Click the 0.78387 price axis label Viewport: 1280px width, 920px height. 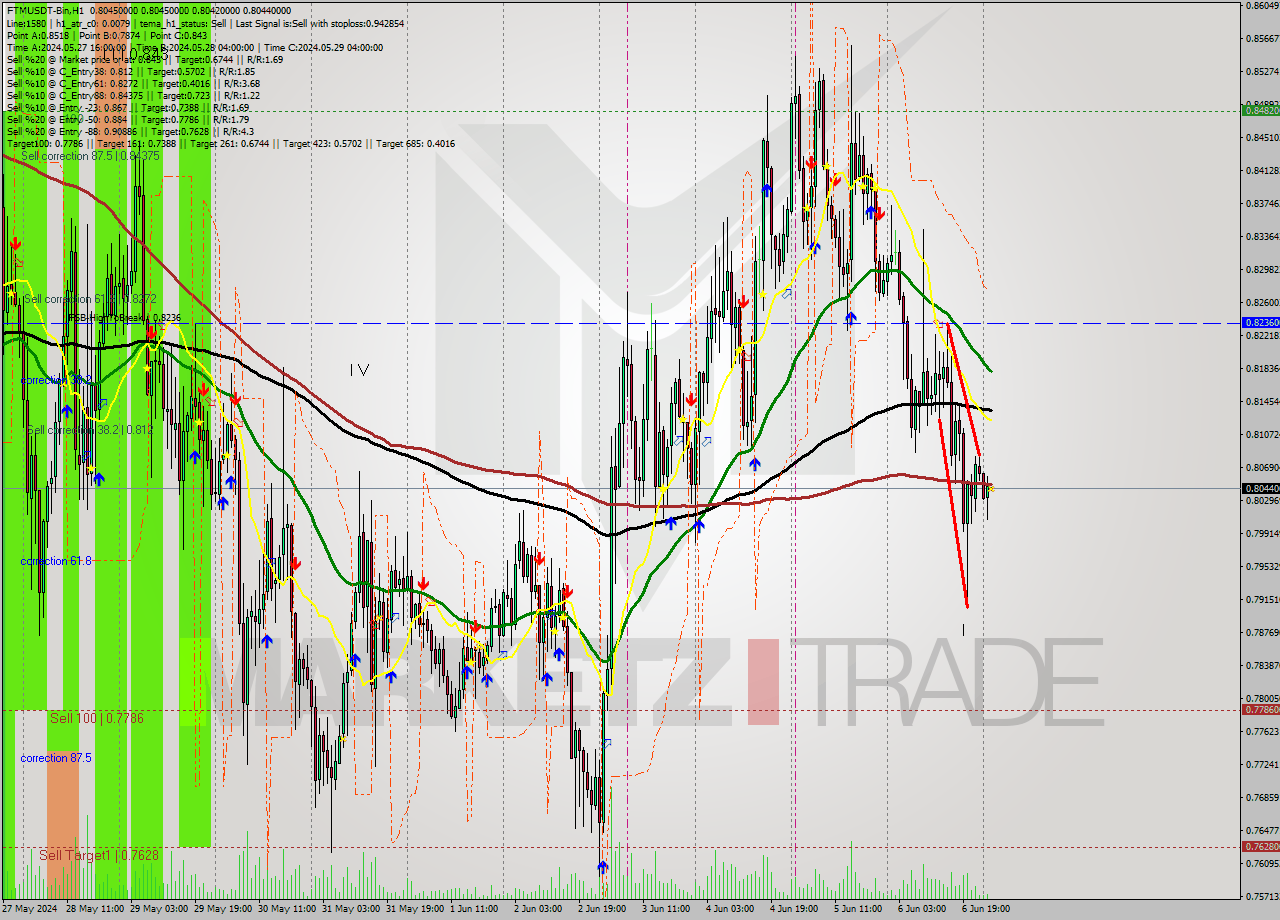click(1262, 665)
